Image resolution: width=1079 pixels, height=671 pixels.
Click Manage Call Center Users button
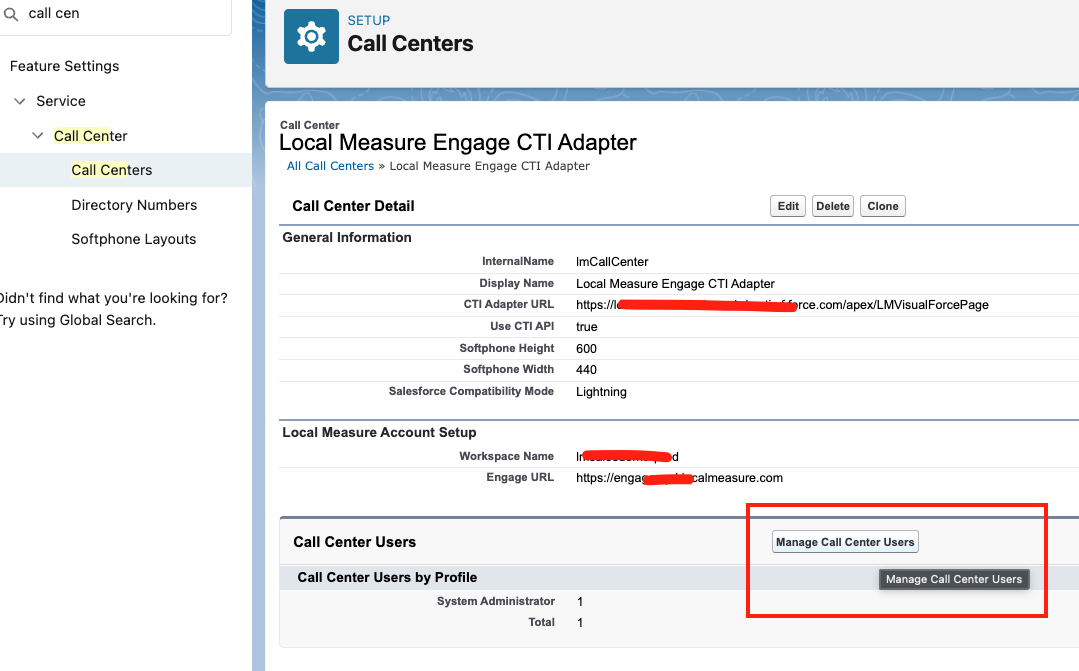coord(845,542)
